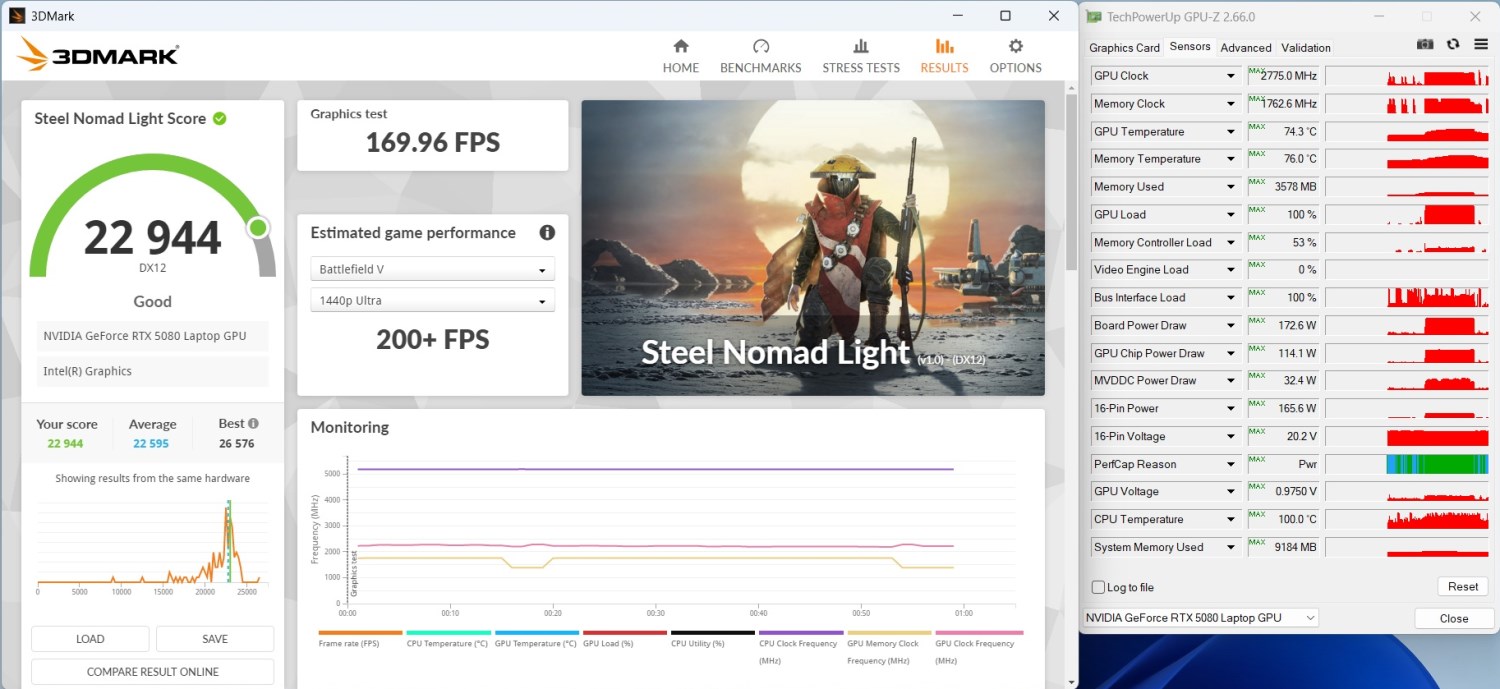Switch to the Advanced tab
Viewport: 1500px width, 689px height.
click(x=1246, y=48)
